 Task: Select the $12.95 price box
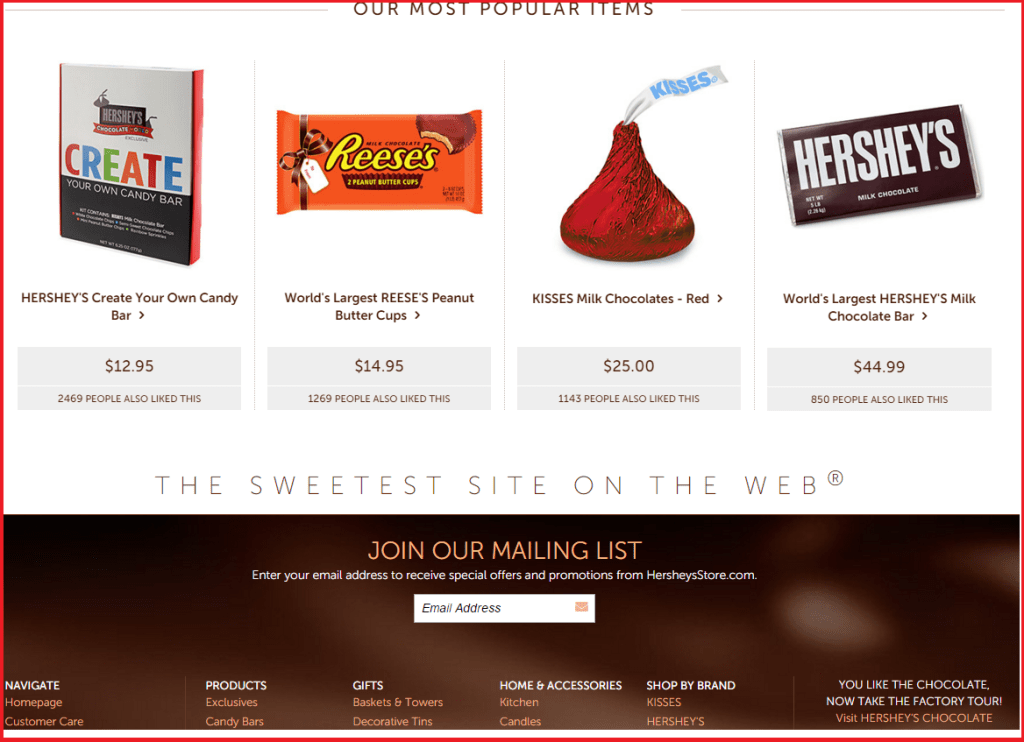(x=129, y=366)
